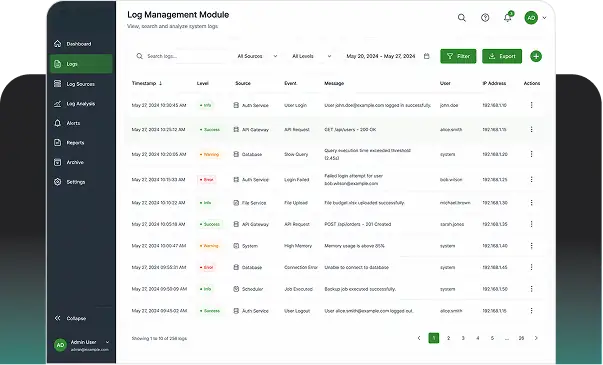
Task: Click the Admin User avatar in sidebar
Action: pos(60,345)
